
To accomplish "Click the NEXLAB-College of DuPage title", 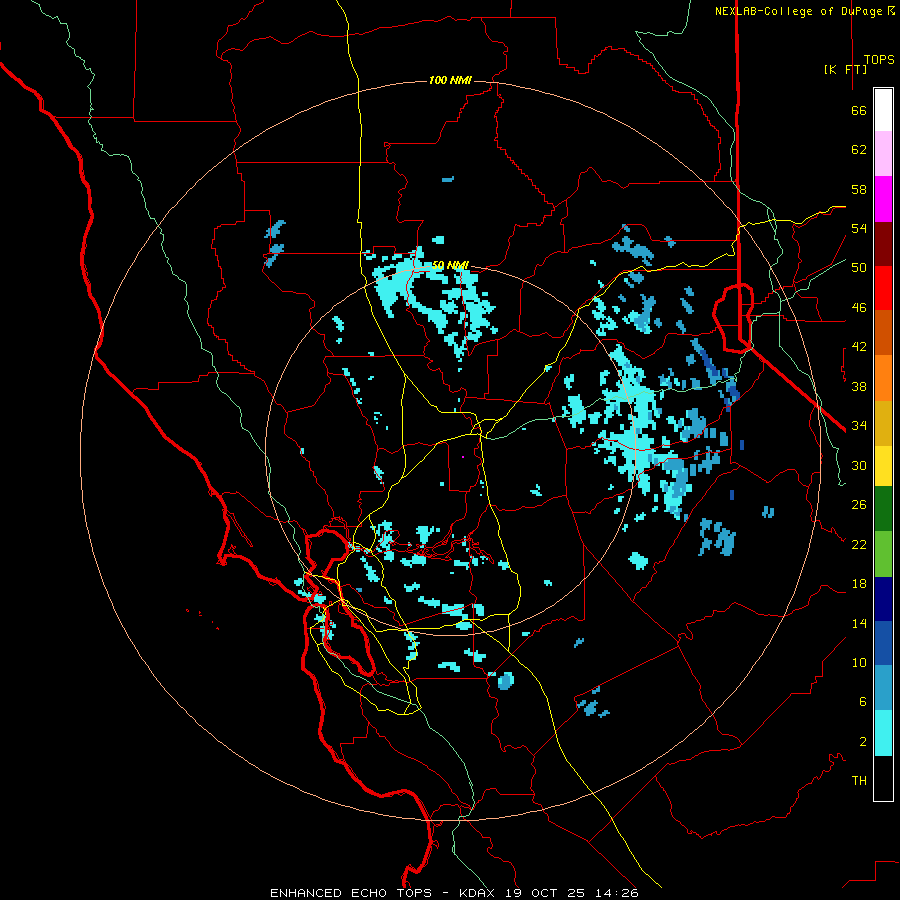I will (800, 10).
